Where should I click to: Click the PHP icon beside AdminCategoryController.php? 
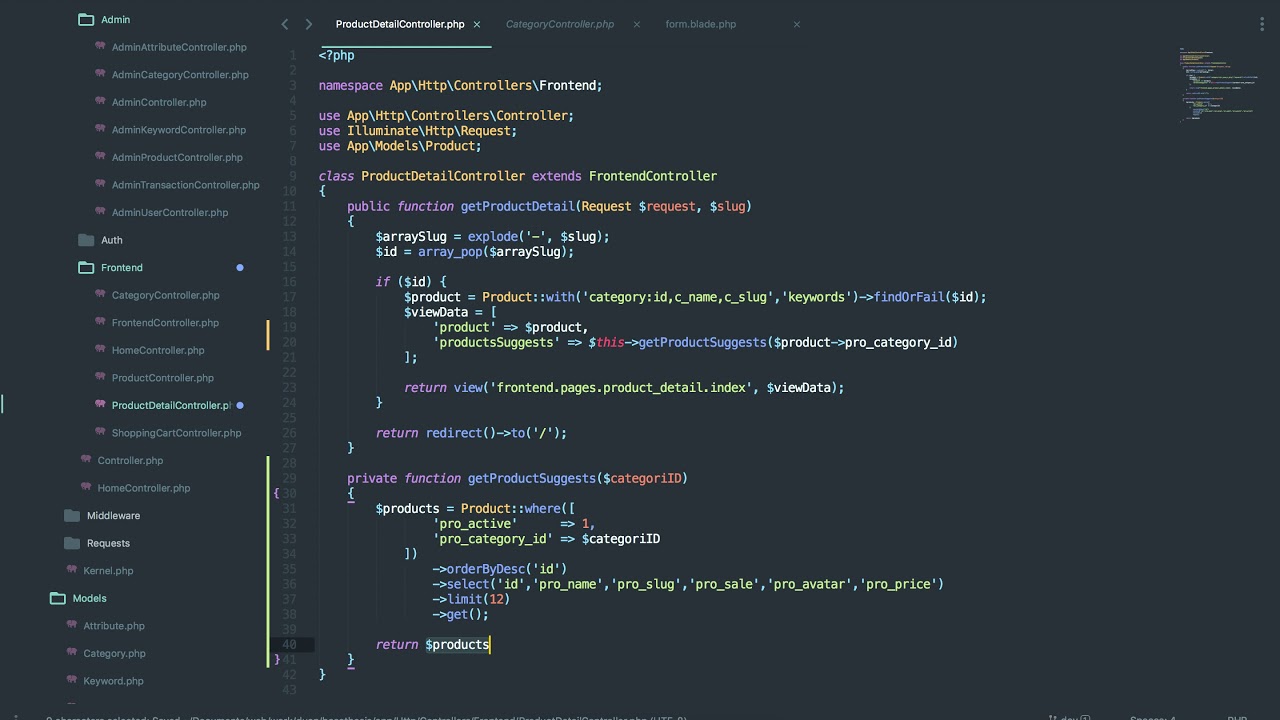tap(100, 75)
